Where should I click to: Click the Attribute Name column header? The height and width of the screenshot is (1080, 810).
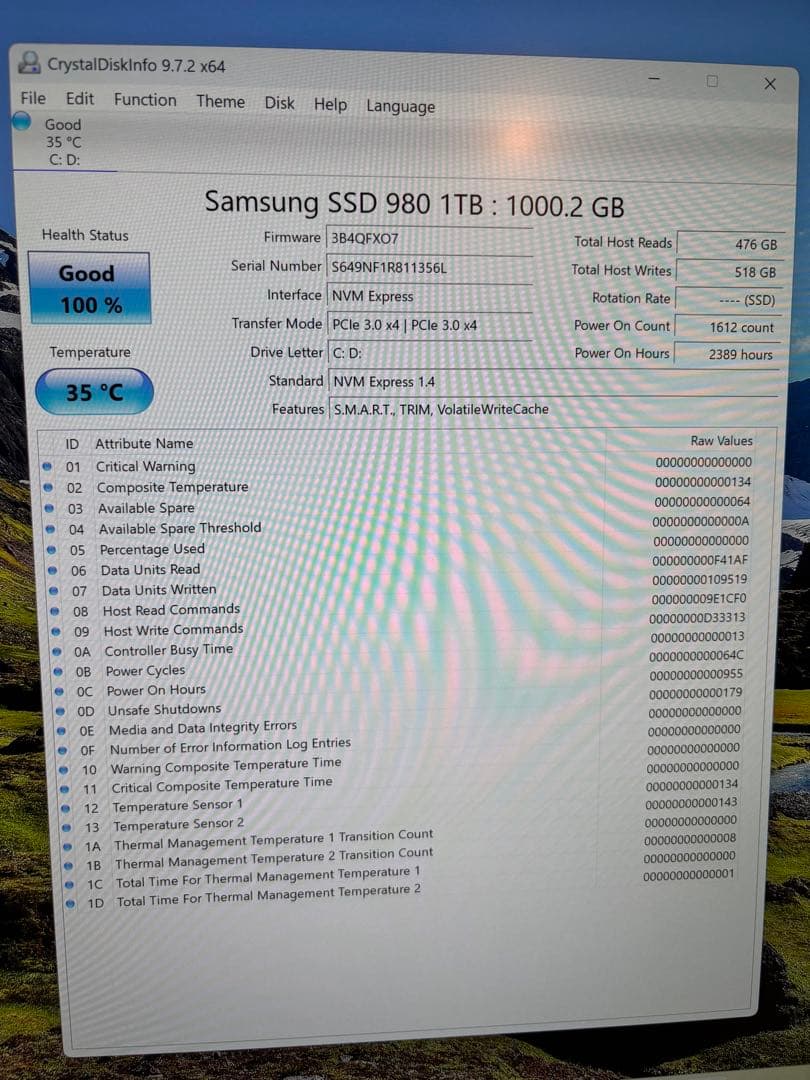144,444
